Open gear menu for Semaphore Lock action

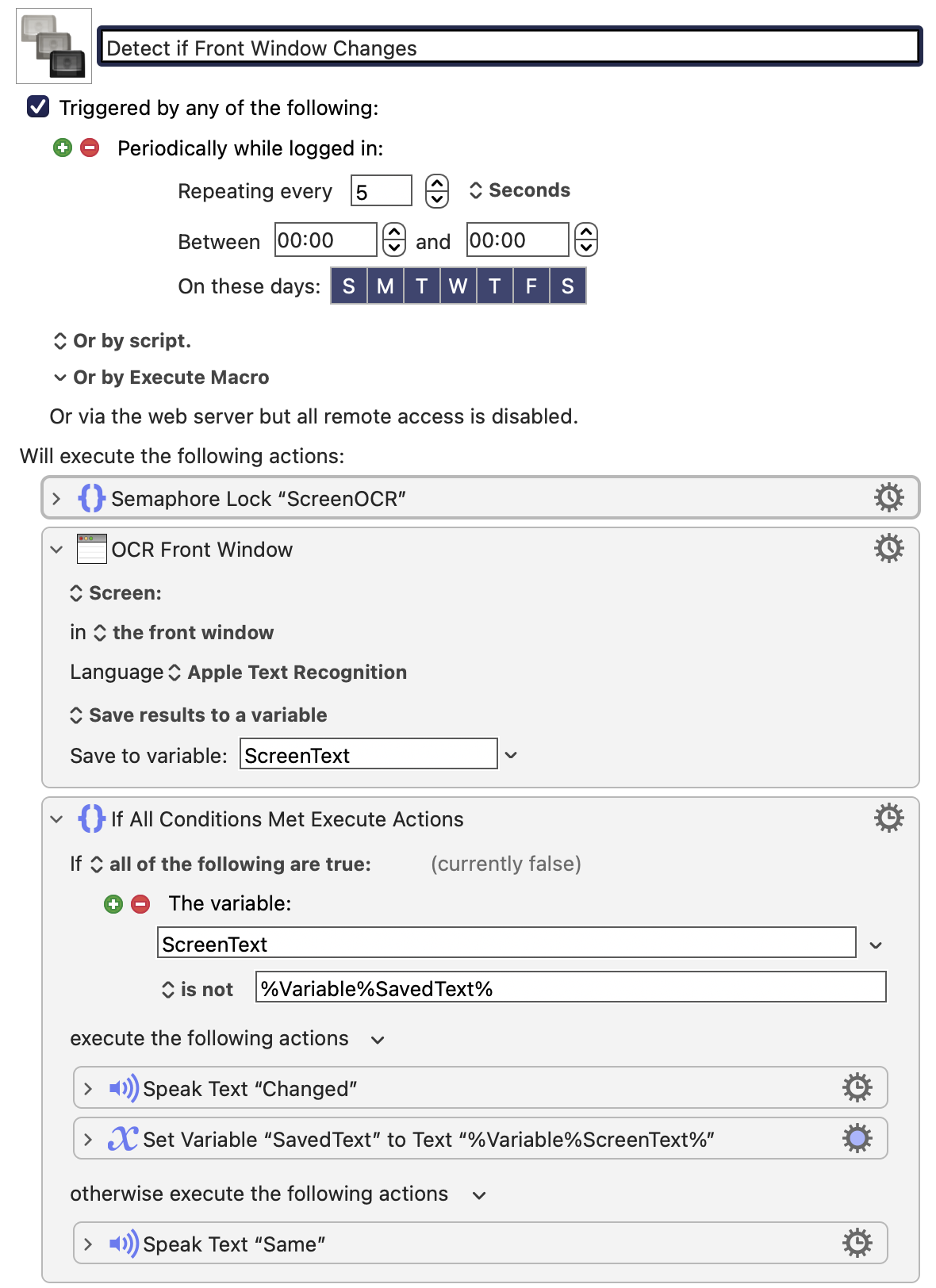pos(888,497)
